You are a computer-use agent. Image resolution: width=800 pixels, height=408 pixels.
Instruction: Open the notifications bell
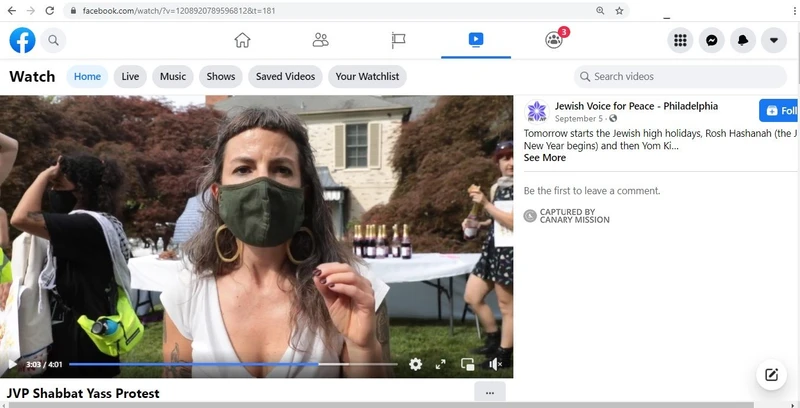click(742, 40)
